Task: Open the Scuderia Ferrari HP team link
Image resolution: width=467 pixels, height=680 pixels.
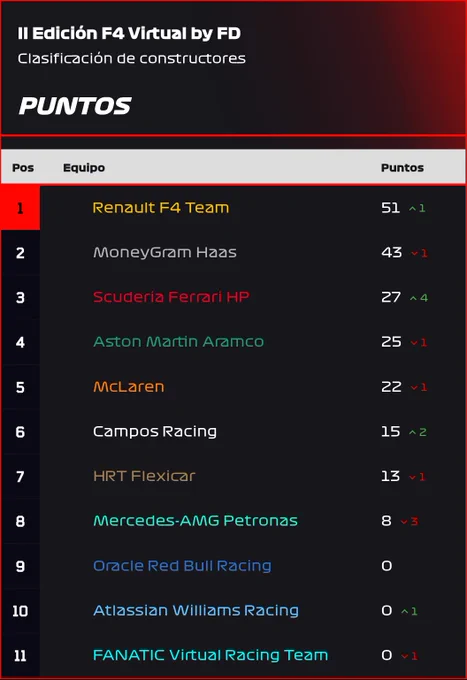Action: [x=171, y=297]
